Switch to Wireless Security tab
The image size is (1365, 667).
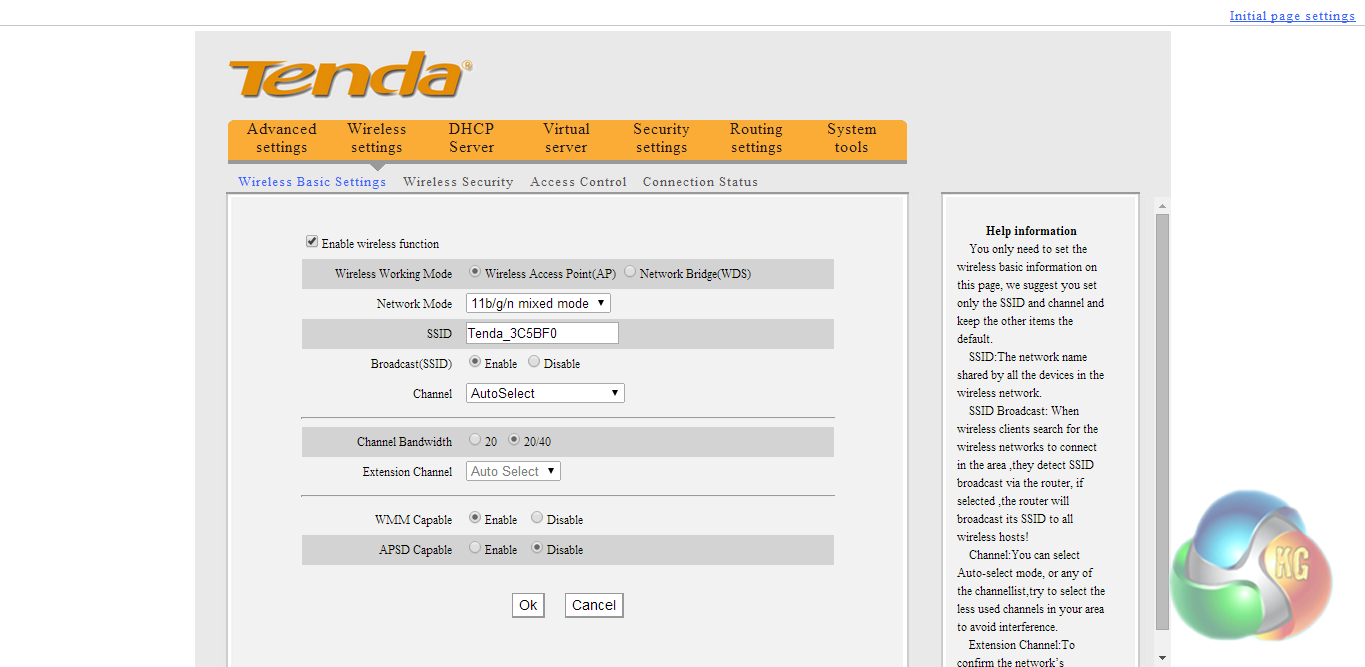tap(458, 182)
